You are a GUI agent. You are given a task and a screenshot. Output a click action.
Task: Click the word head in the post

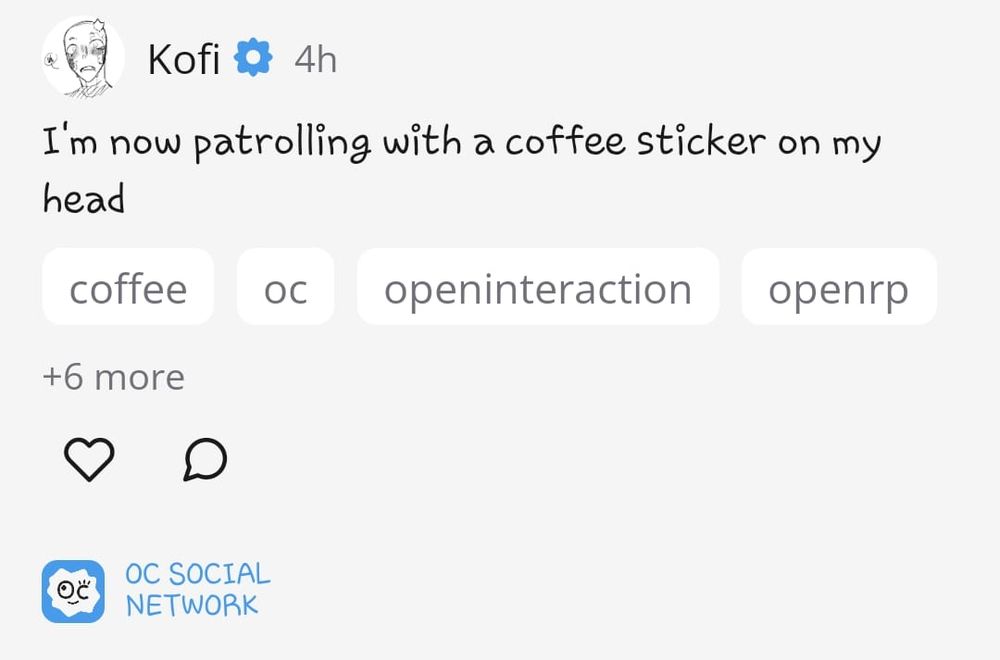[x=84, y=198]
